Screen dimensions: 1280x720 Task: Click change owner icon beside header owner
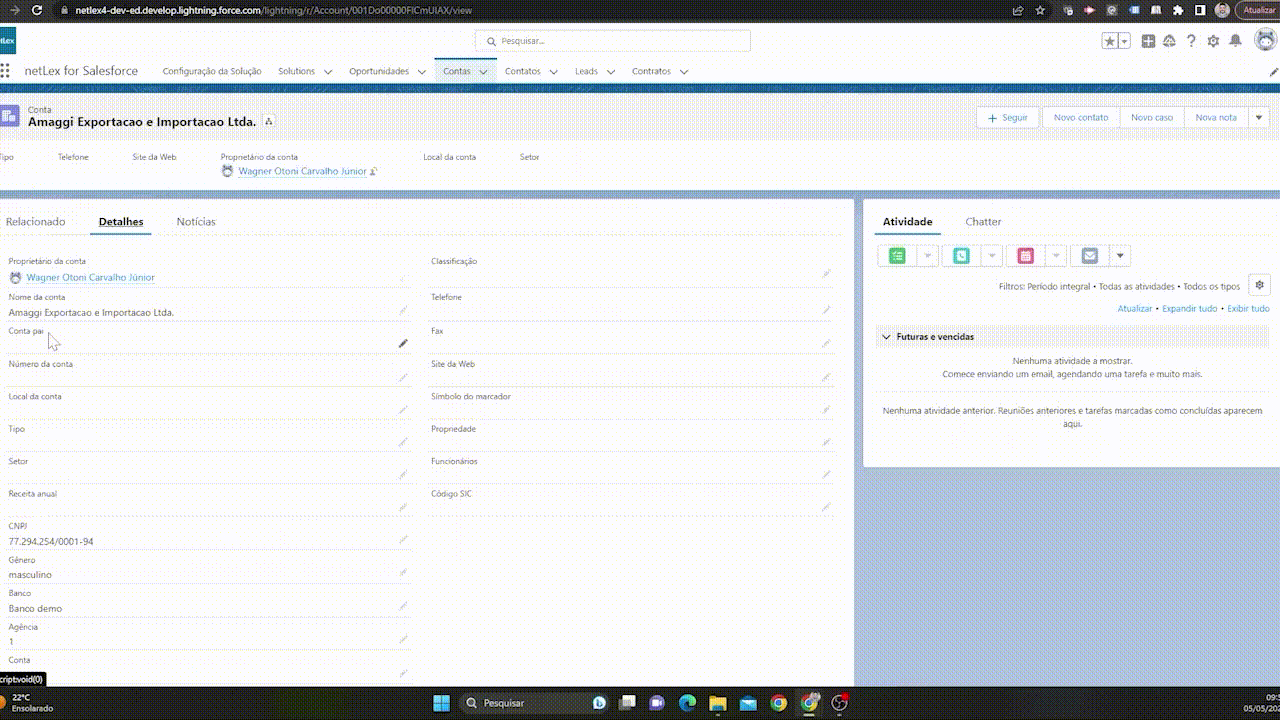click(374, 172)
